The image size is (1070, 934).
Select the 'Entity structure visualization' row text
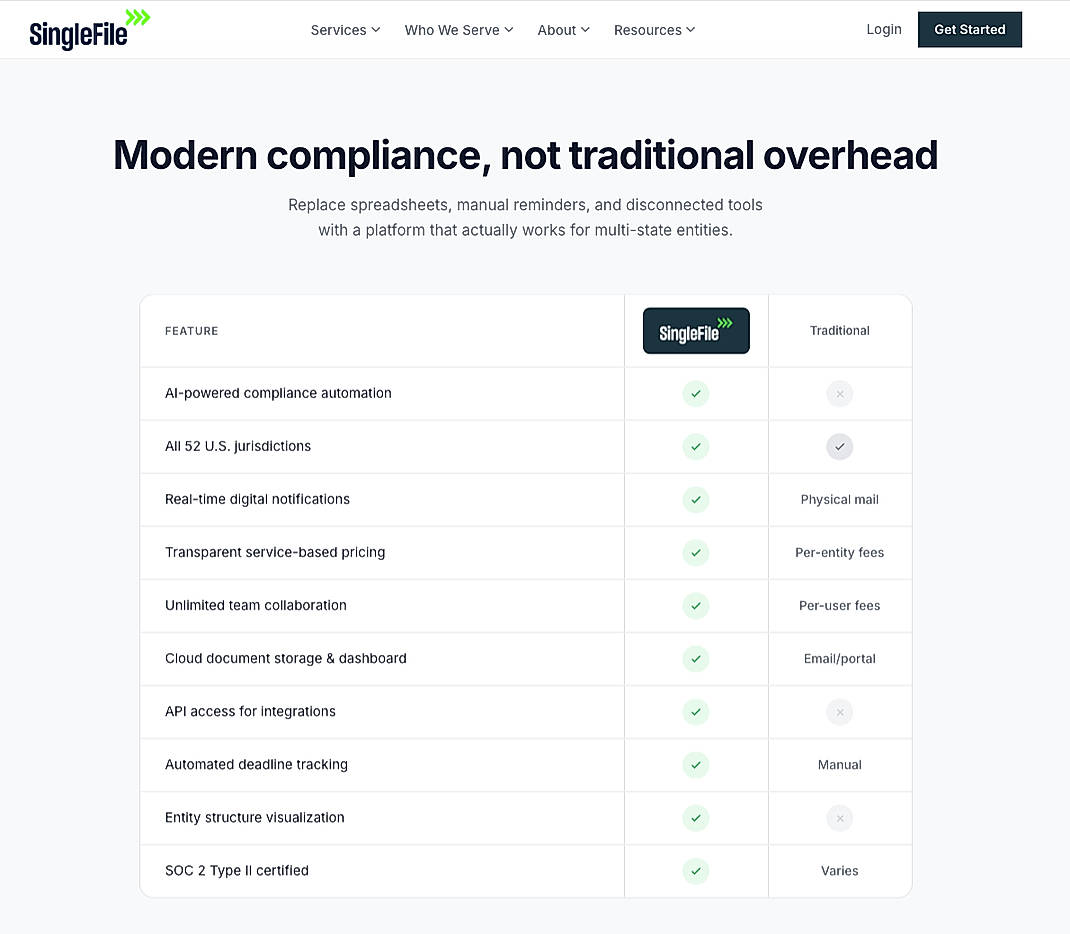click(255, 817)
